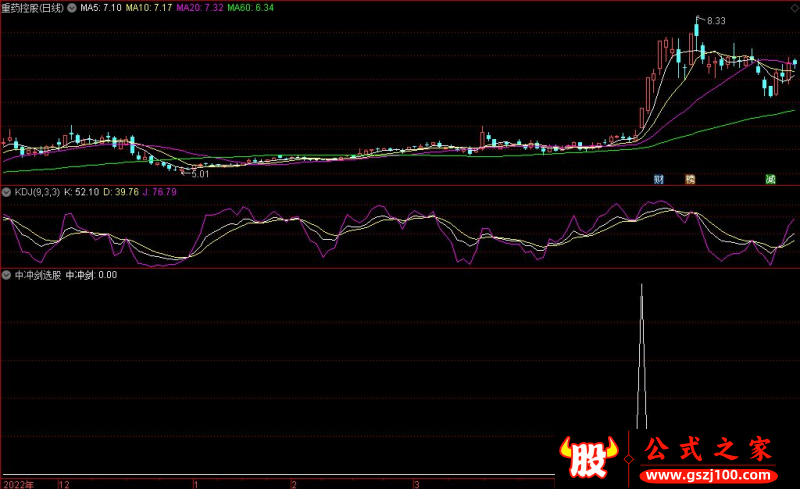This screenshot has height=489, width=800.
Task: Expand the KDJ indicator panel menu
Action: (7, 191)
